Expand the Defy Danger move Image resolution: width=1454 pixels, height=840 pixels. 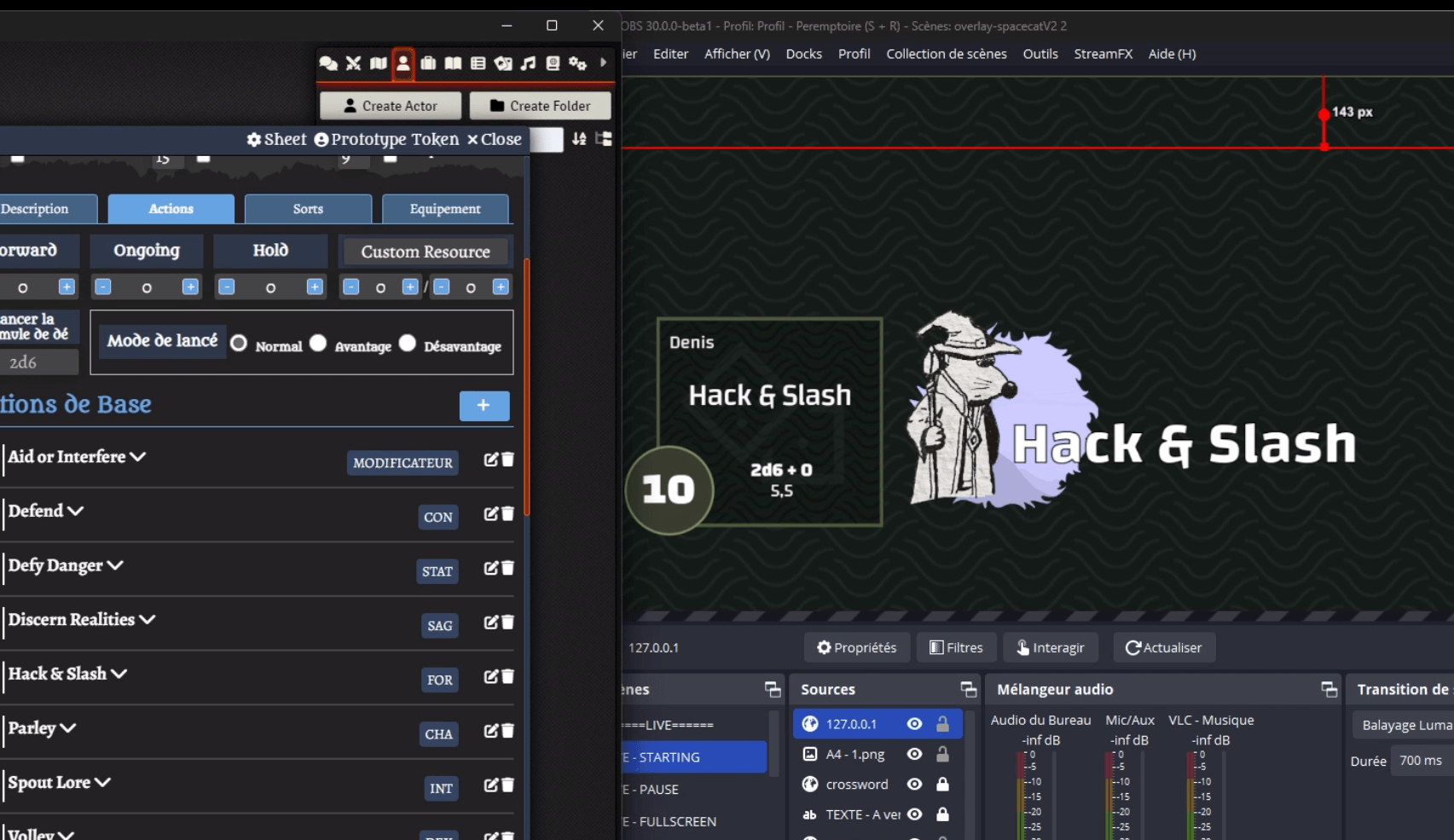pyautogui.click(x=115, y=565)
